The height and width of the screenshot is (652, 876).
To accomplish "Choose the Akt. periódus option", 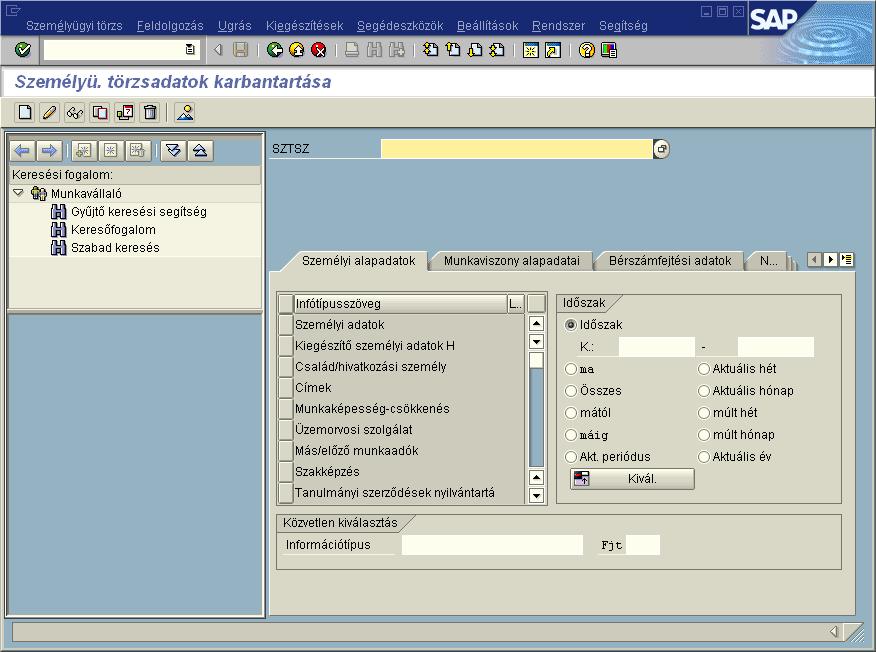I will [570, 456].
